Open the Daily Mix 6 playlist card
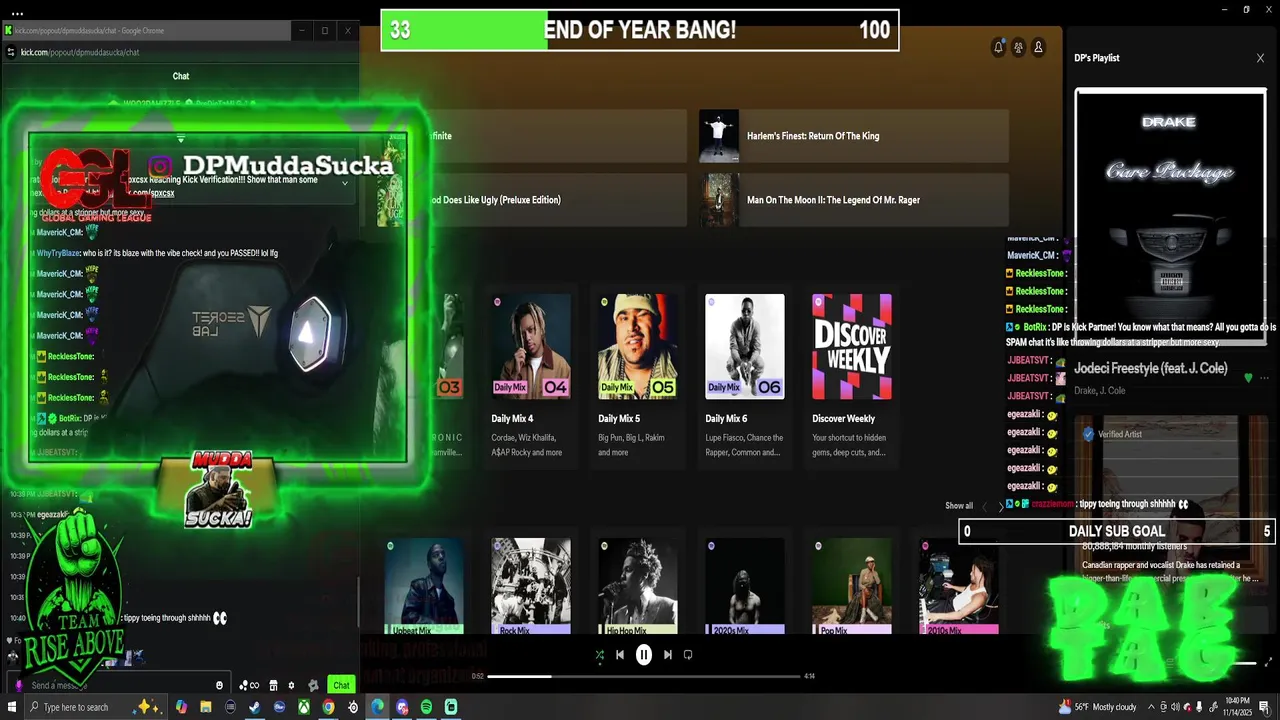This screenshot has width=1280, height=720. coord(745,377)
